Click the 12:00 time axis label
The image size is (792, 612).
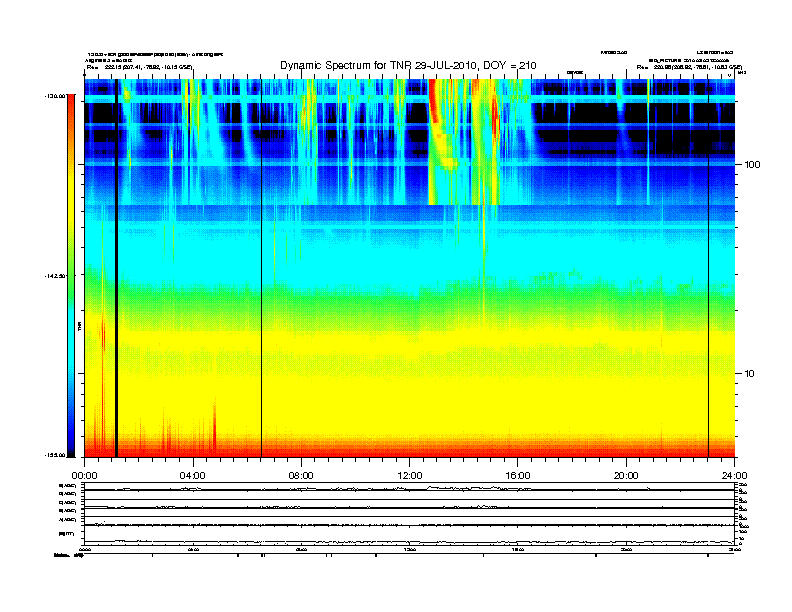pyautogui.click(x=410, y=476)
